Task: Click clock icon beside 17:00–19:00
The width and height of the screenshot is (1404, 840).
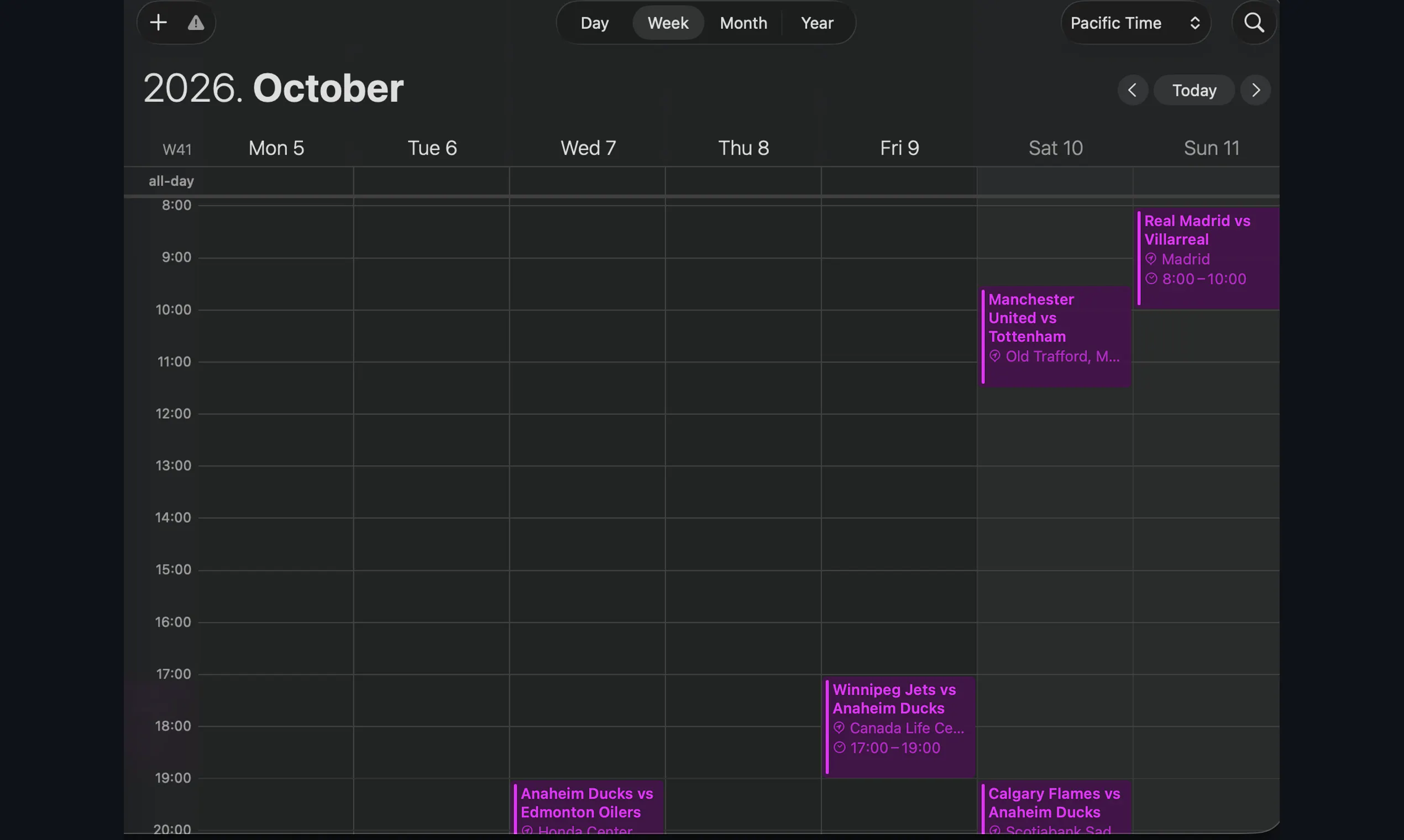Action: click(x=839, y=748)
